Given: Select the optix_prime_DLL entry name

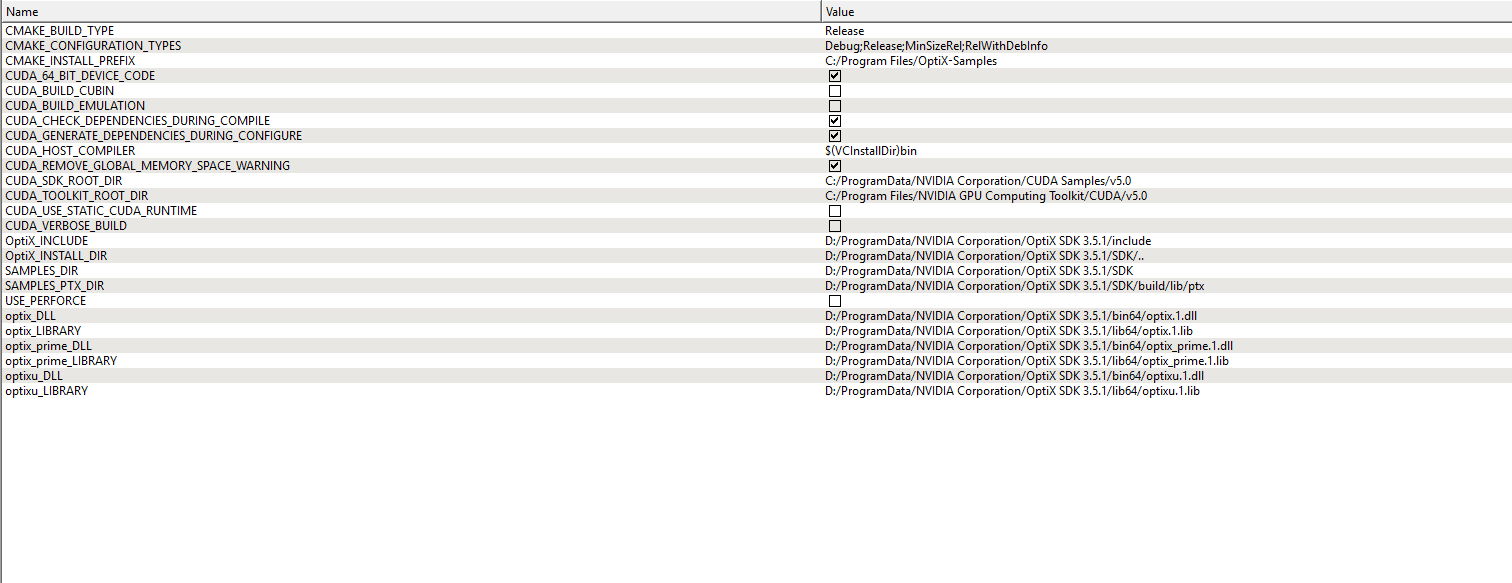Looking at the screenshot, I should point(48,346).
